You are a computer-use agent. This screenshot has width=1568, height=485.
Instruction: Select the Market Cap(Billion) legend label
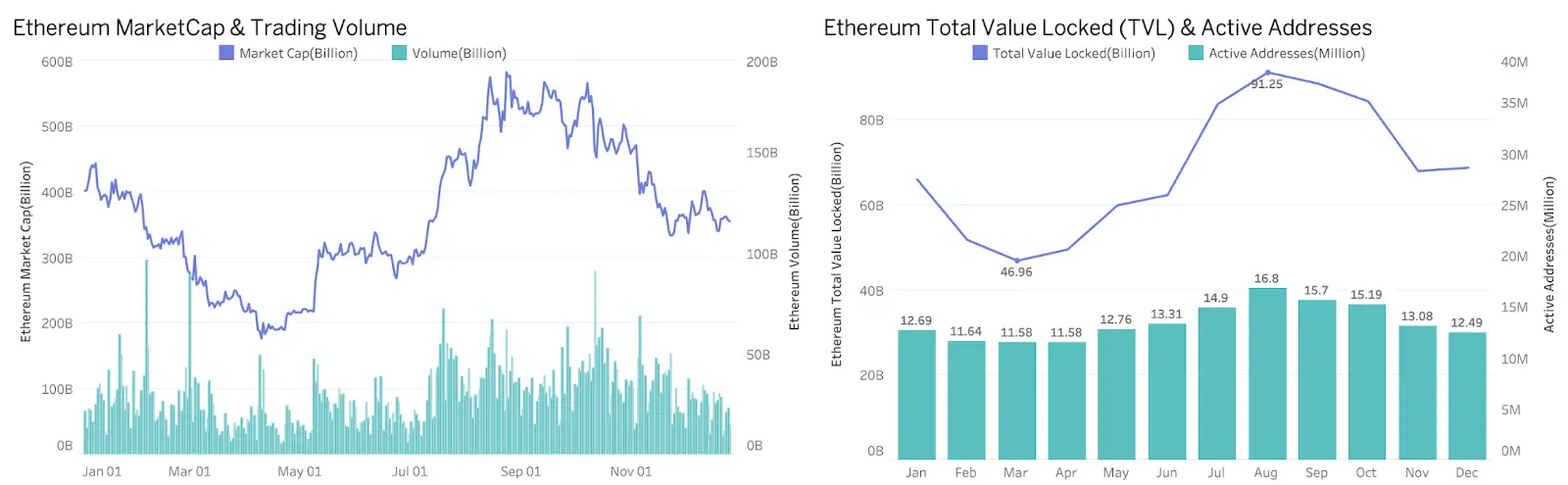298,53
